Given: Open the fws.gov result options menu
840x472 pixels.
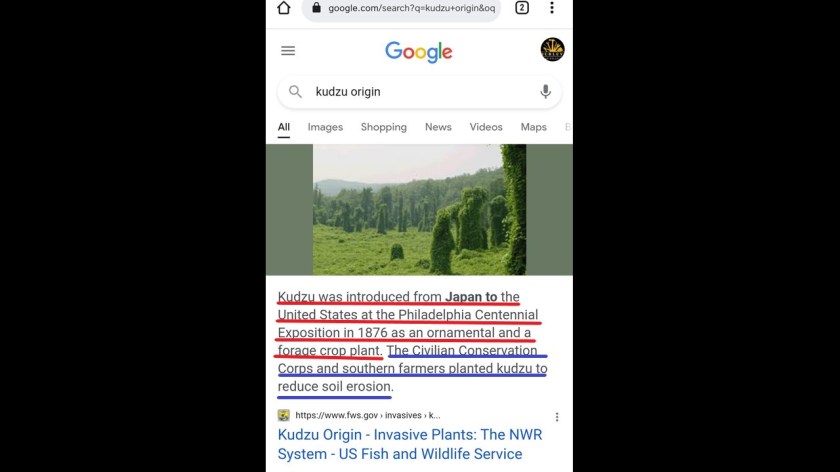Looking at the screenshot, I should pyautogui.click(x=557, y=417).
